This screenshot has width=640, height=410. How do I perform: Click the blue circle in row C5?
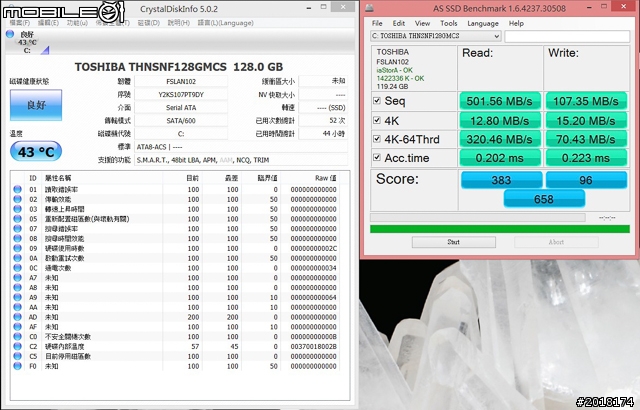[17, 356]
